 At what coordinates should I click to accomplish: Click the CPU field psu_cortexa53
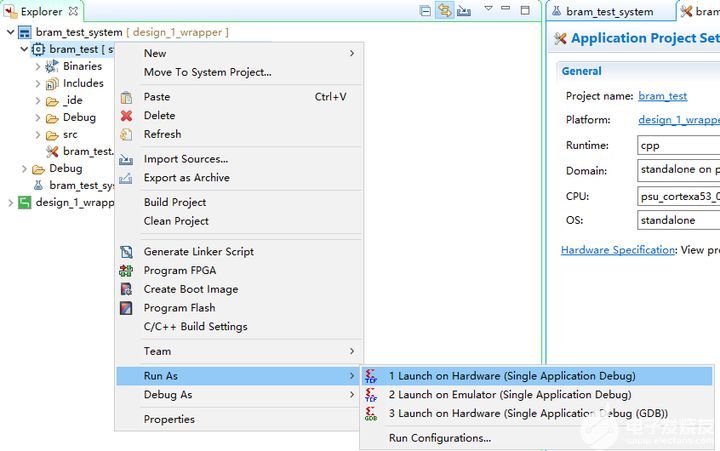pyautogui.click(x=678, y=197)
